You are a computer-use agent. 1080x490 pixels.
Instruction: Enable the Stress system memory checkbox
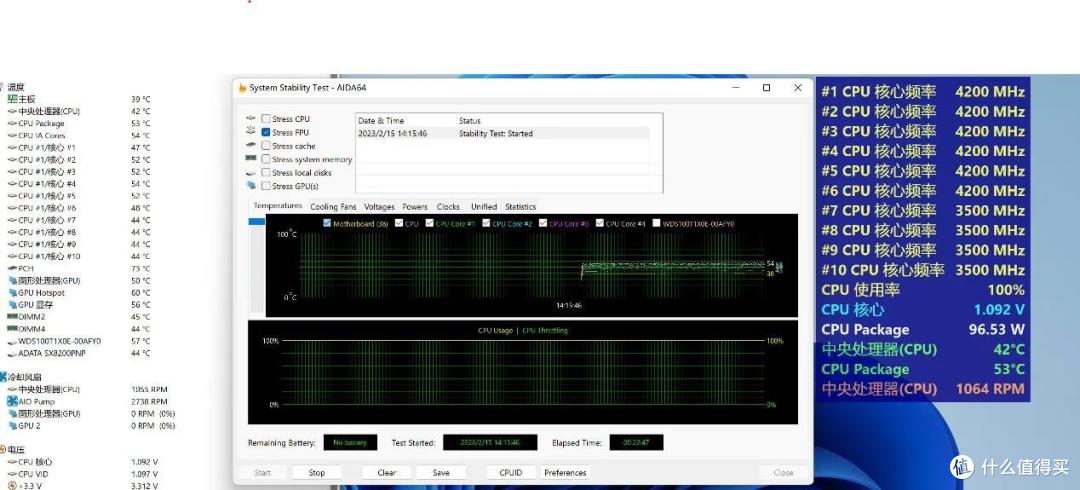[266, 159]
